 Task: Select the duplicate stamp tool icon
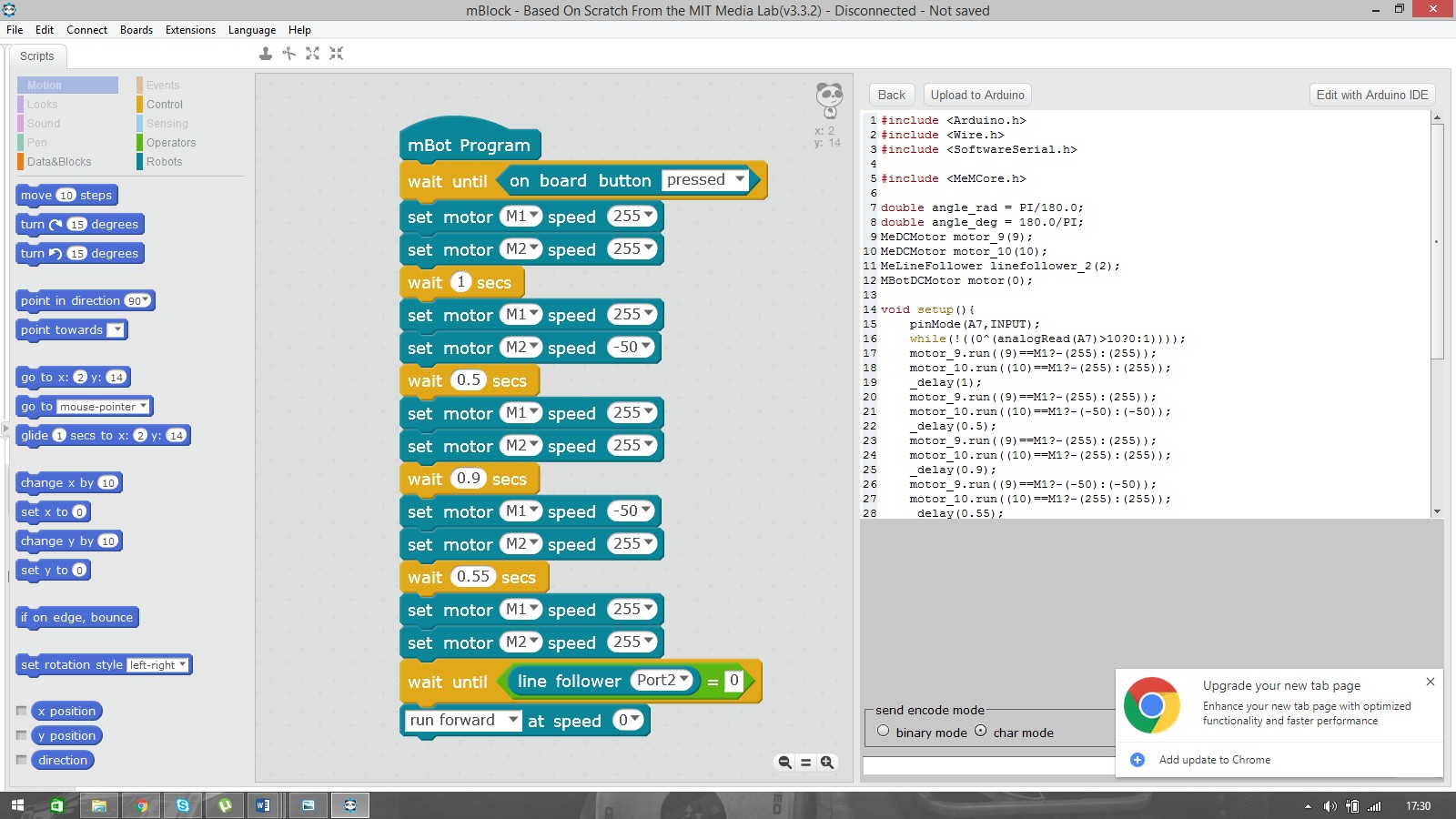coord(265,54)
